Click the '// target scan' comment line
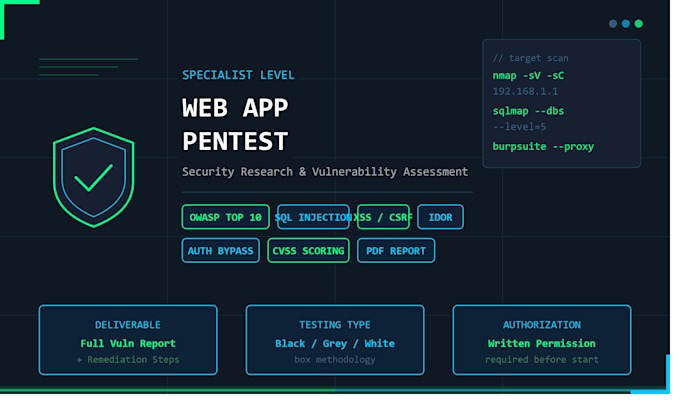The height and width of the screenshot is (404, 680). [x=530, y=58]
